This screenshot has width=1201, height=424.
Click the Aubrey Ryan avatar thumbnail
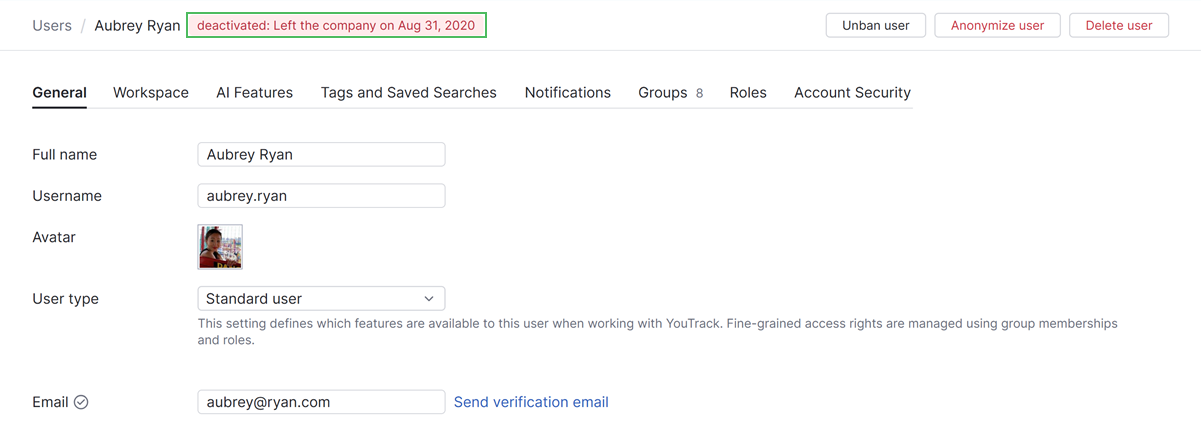[220, 247]
